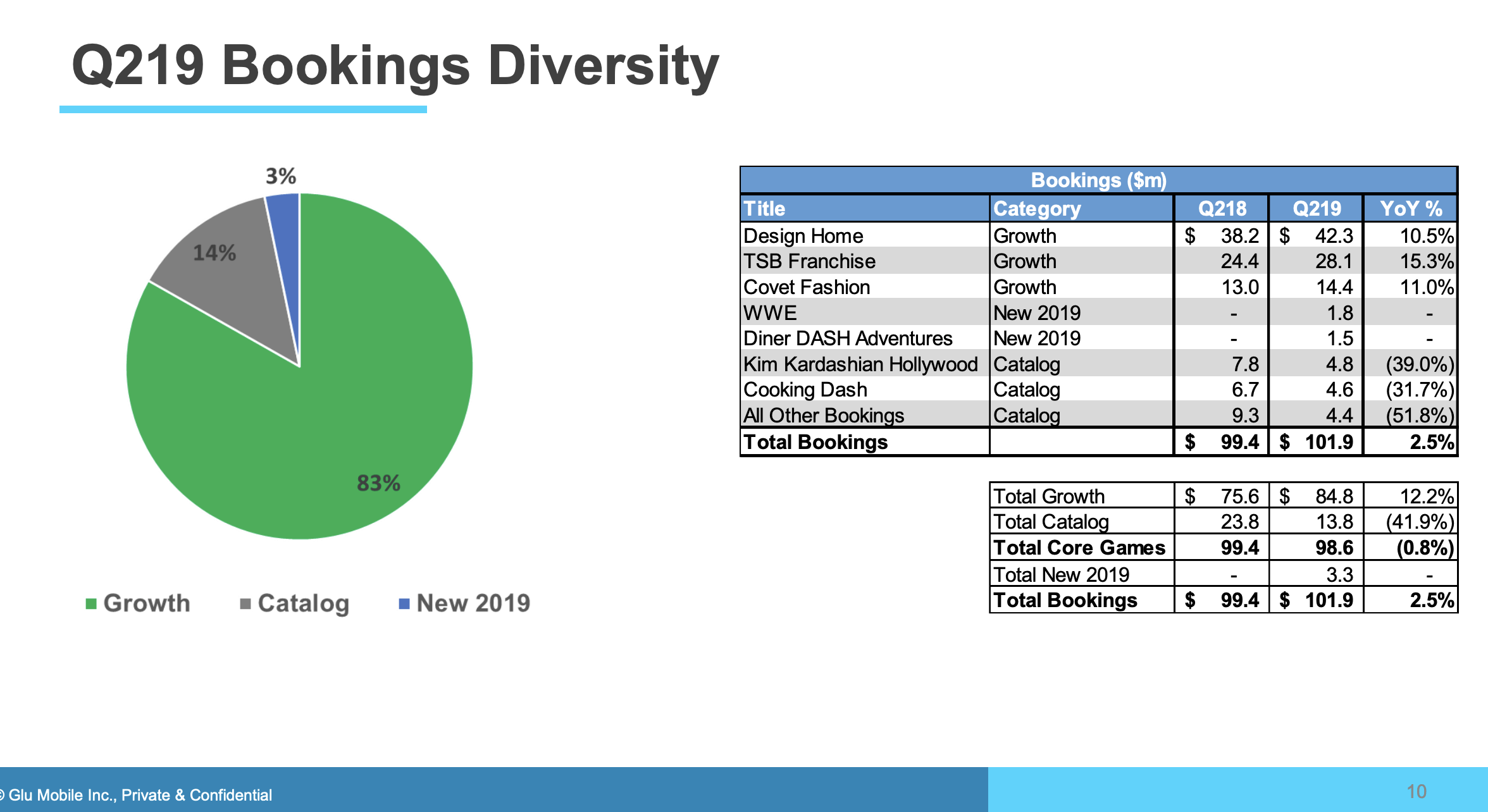Select the Design Home title cell
1488x812 pixels.
865,235
